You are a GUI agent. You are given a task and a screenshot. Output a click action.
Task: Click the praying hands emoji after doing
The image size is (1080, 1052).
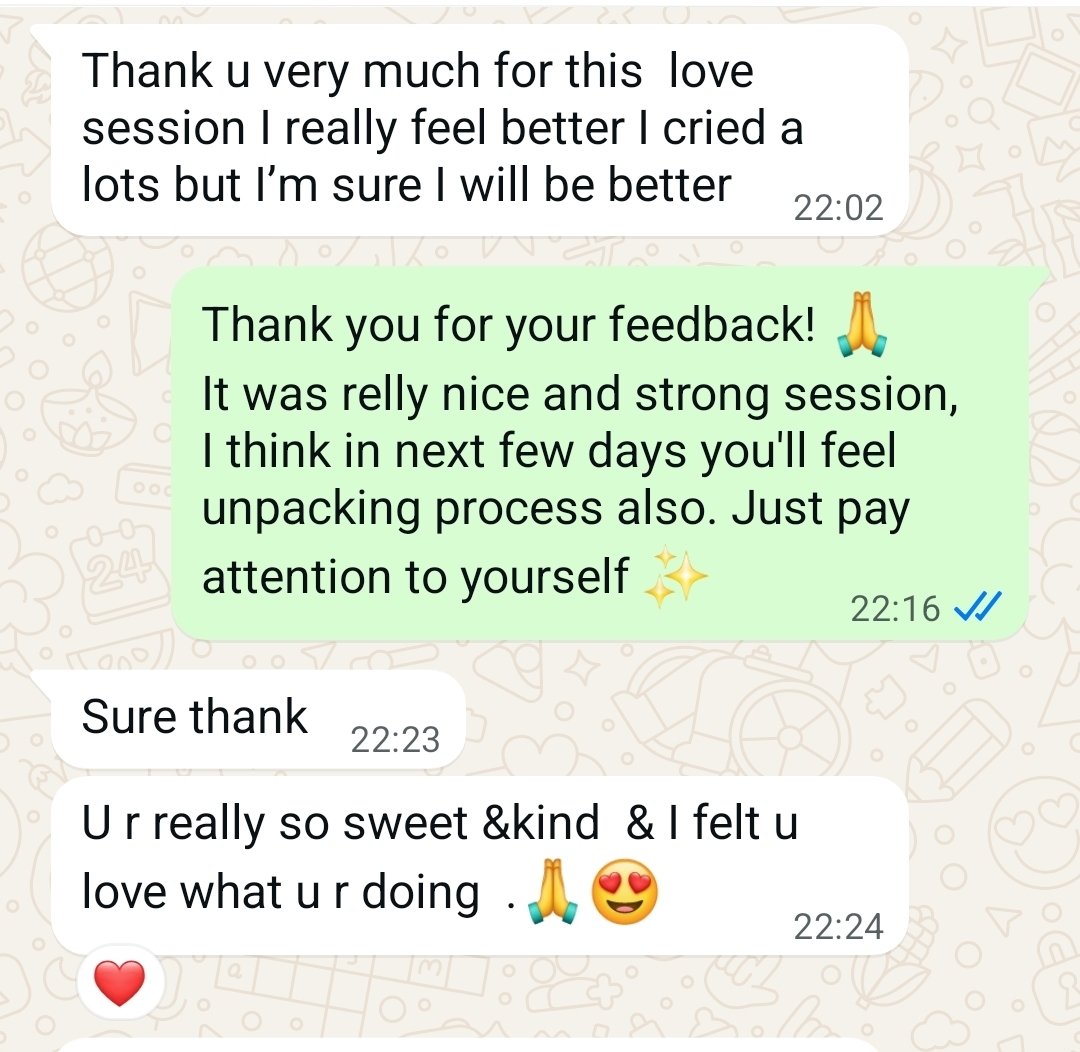pyautogui.click(x=552, y=891)
